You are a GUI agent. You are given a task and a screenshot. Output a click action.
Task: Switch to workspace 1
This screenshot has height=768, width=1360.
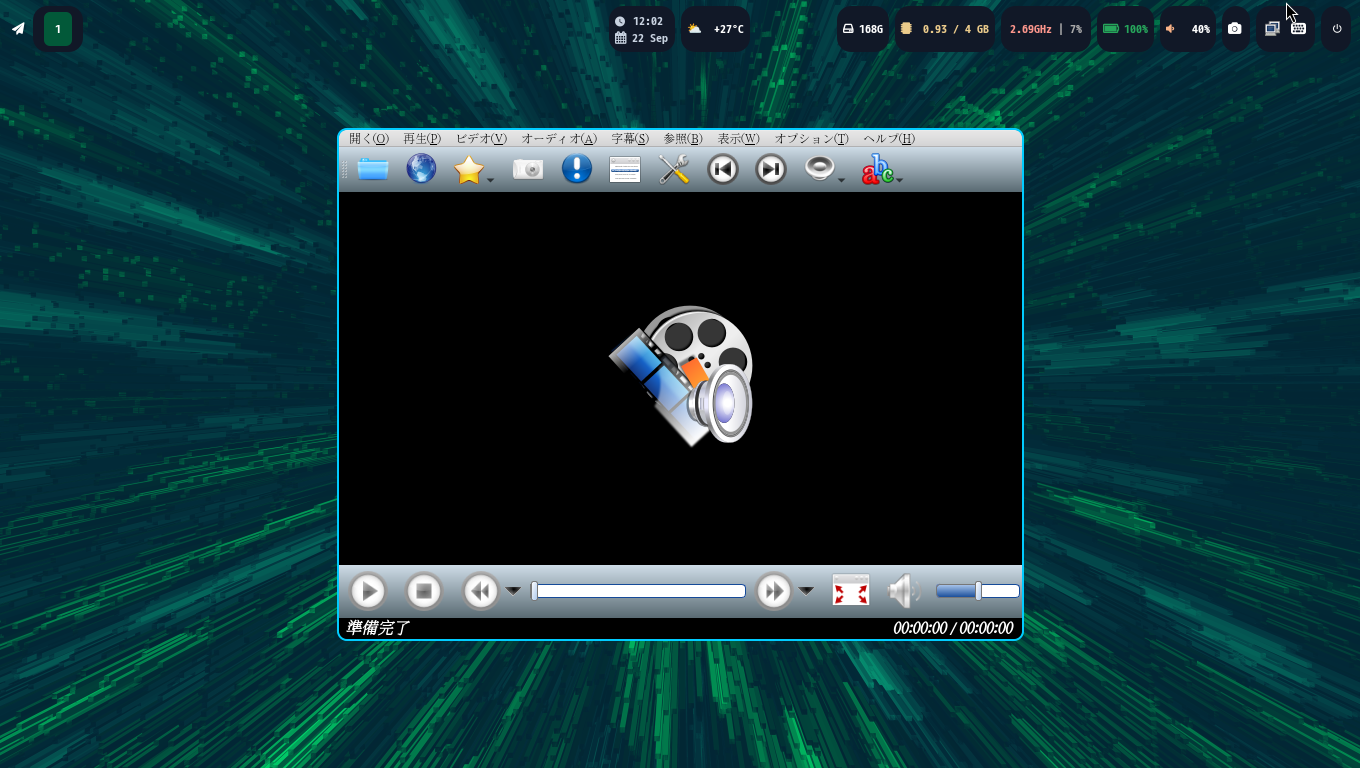58,29
